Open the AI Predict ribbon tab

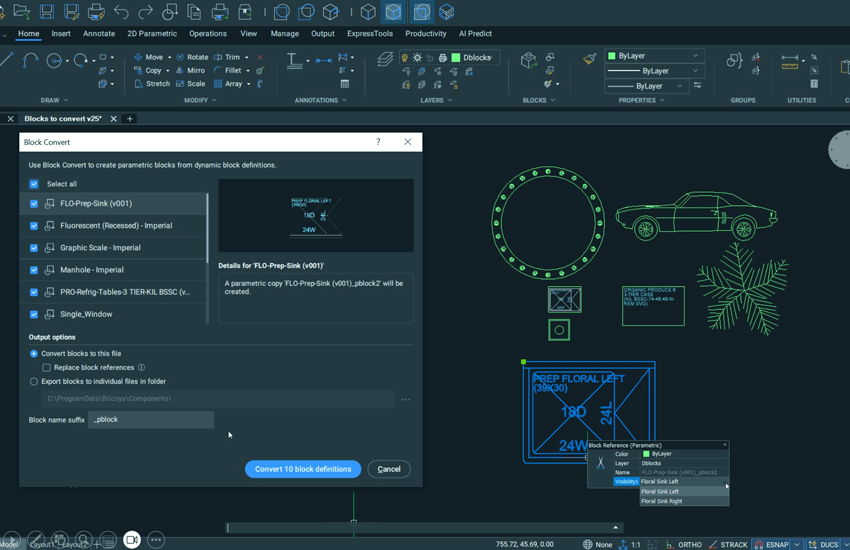click(x=475, y=34)
